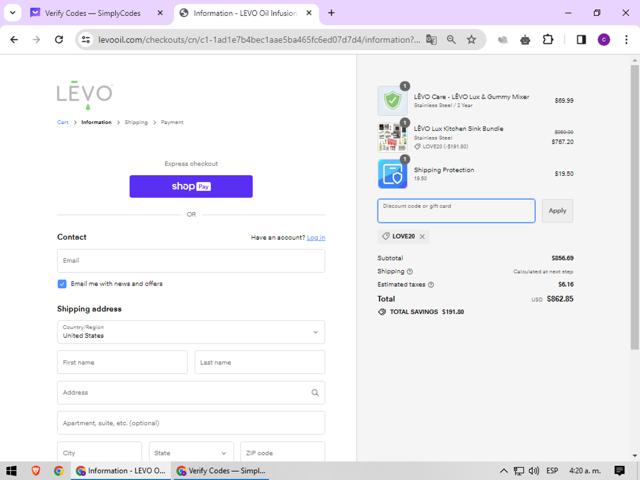
Task: Go to Cart breadcrumb link
Action: 62,122
